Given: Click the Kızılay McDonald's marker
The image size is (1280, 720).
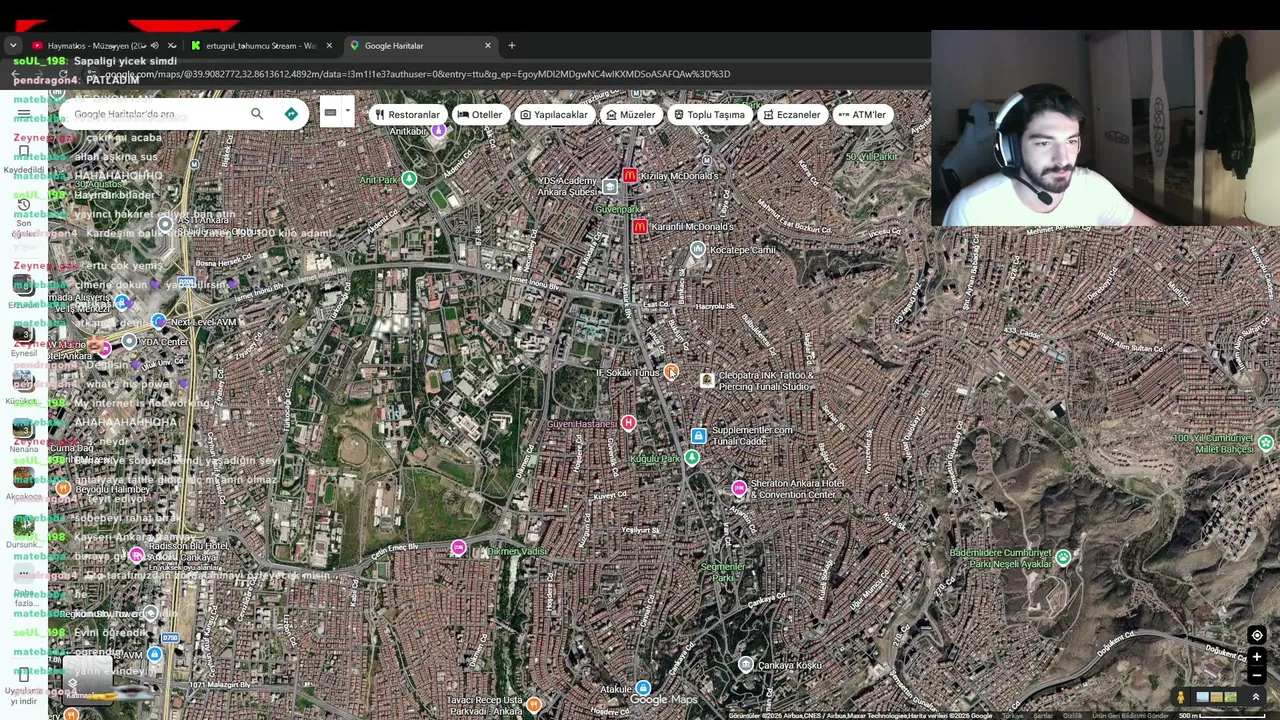Looking at the screenshot, I should pos(630,176).
